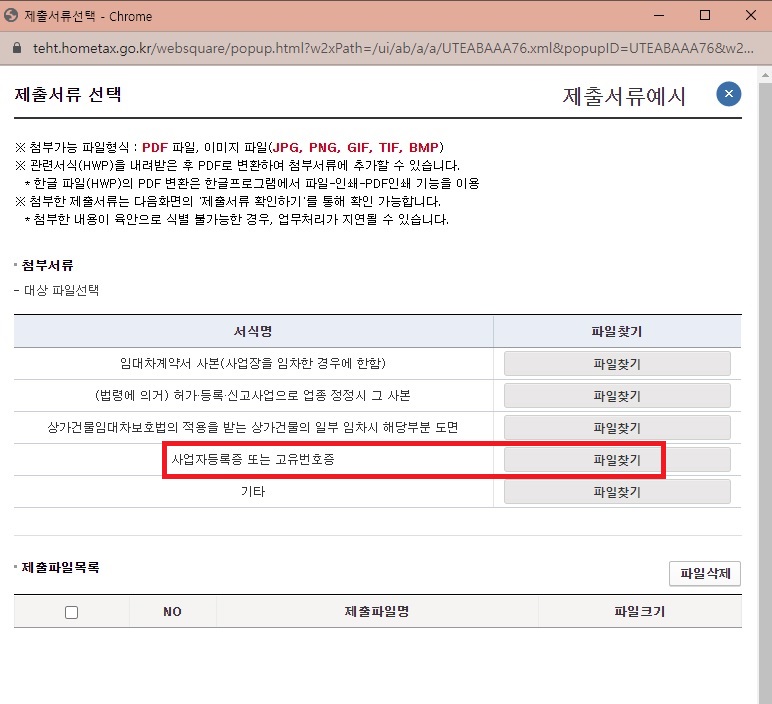Click the 제출파일명 column header
The height and width of the screenshot is (704, 772).
point(377,611)
